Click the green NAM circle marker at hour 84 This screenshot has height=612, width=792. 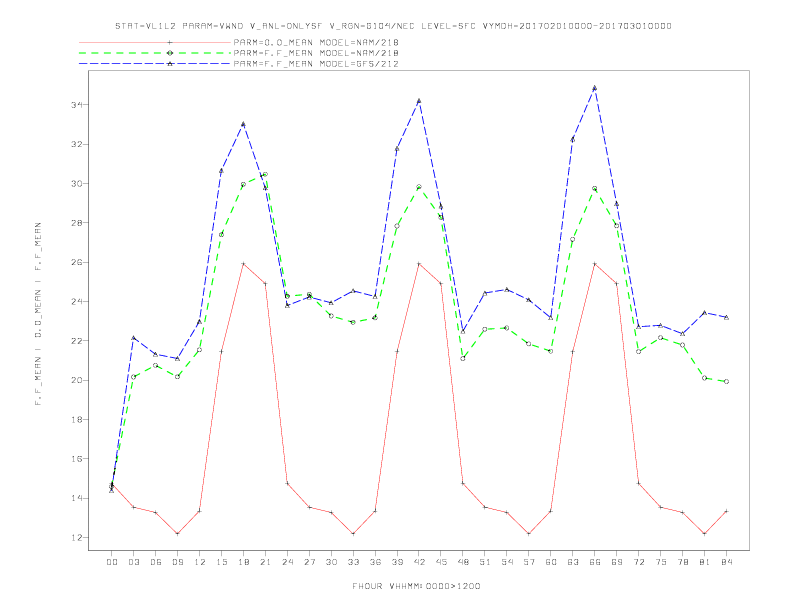click(726, 382)
